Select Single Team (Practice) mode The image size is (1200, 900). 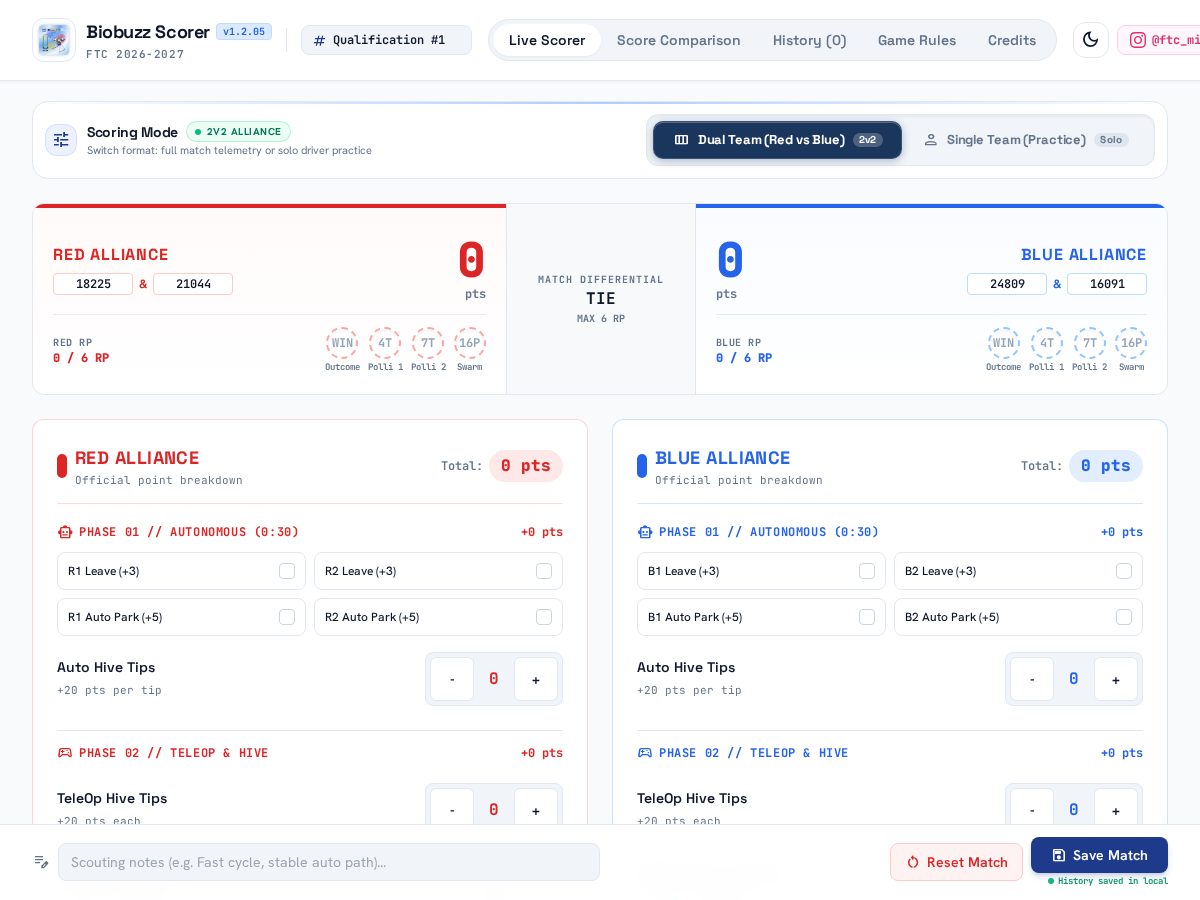[1026, 140]
